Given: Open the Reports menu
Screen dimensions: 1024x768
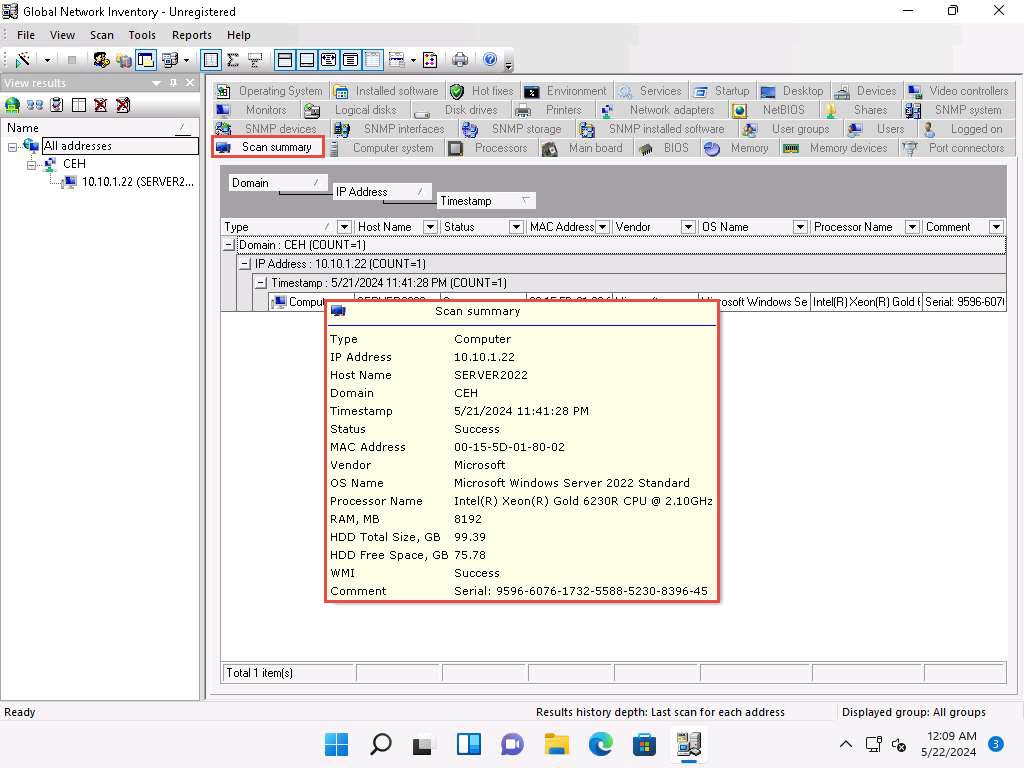Looking at the screenshot, I should 192,35.
